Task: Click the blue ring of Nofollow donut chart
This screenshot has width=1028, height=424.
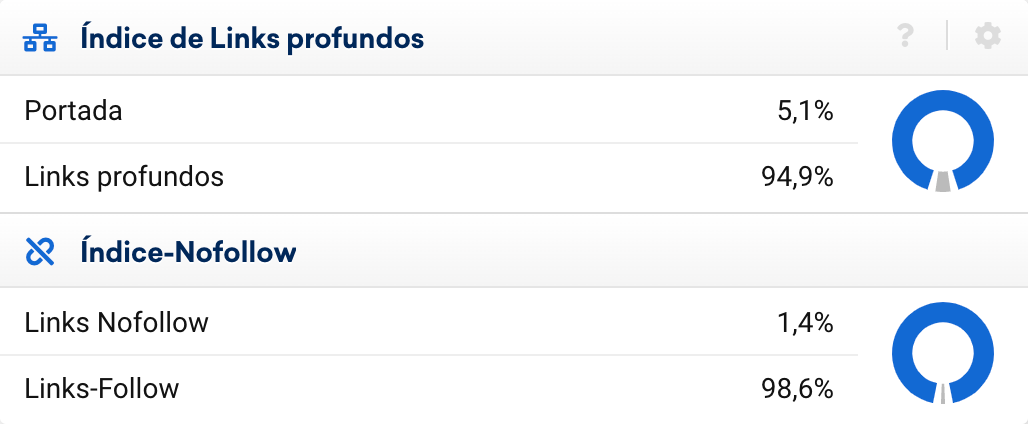Action: tap(942, 314)
